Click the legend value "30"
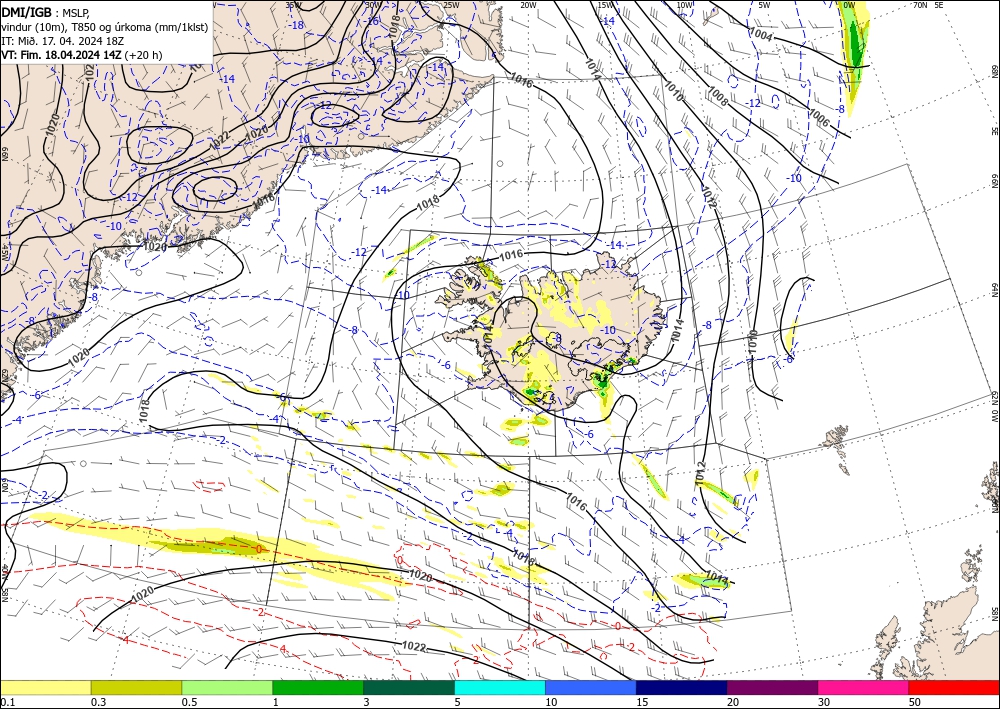 (x=824, y=702)
